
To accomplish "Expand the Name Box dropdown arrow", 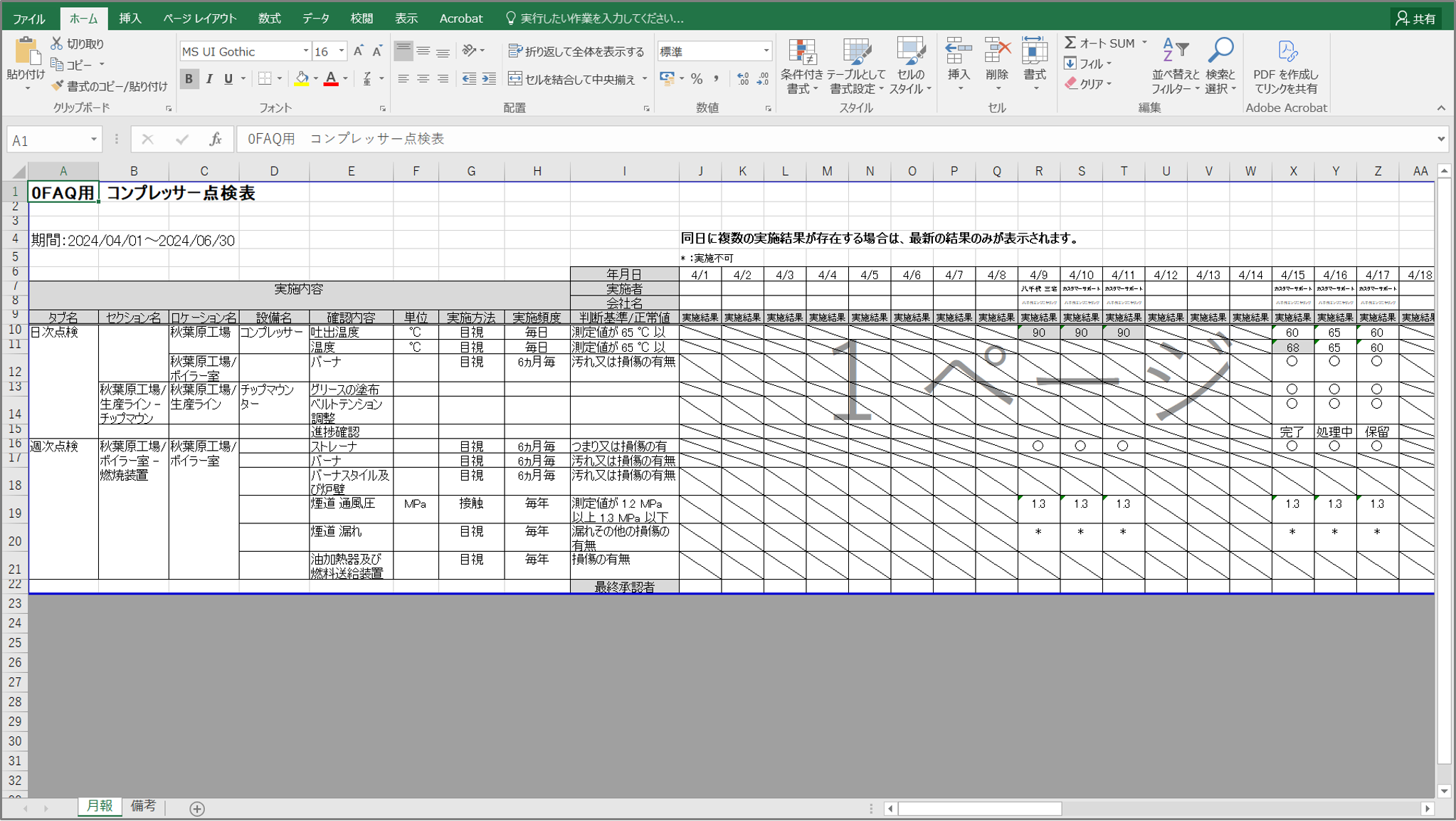I will pyautogui.click(x=93, y=140).
